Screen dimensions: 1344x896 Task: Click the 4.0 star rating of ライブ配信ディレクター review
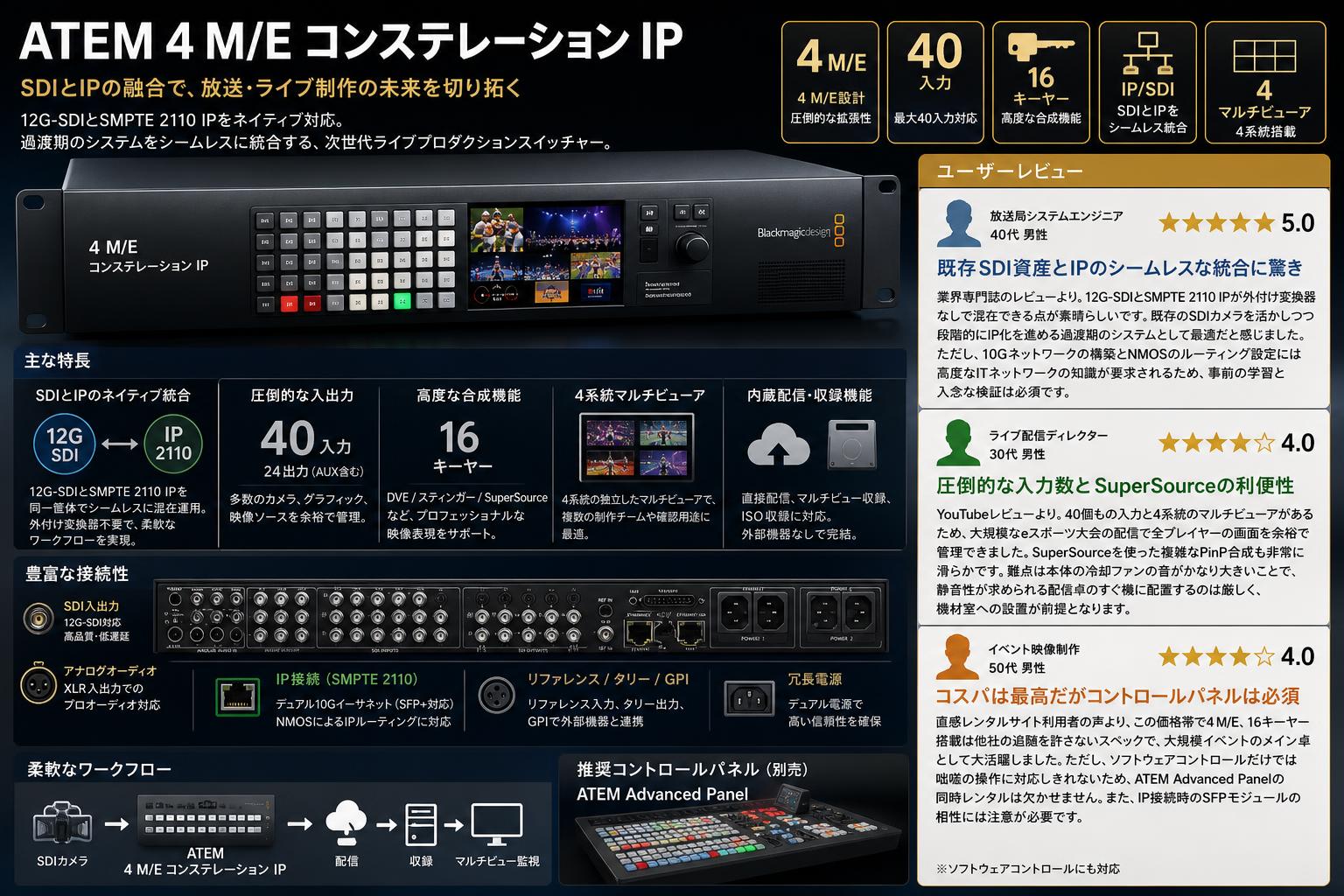1235,443
